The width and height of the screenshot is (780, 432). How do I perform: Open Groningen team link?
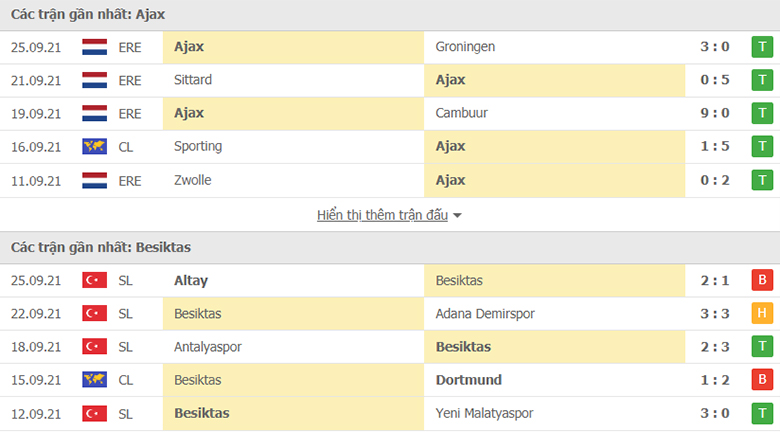tap(465, 47)
